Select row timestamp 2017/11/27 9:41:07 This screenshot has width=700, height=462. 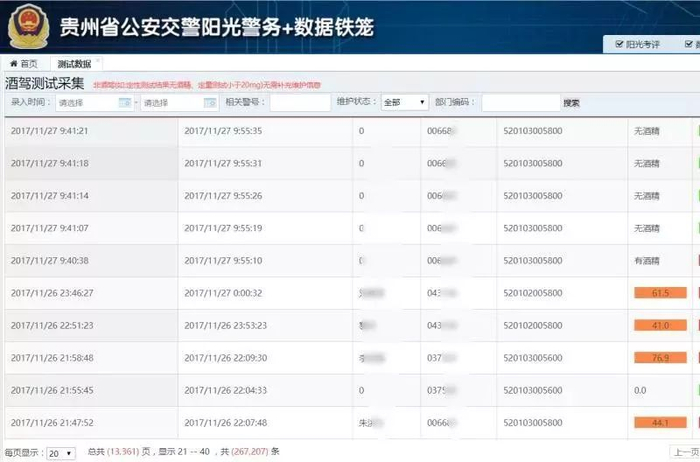pos(50,228)
